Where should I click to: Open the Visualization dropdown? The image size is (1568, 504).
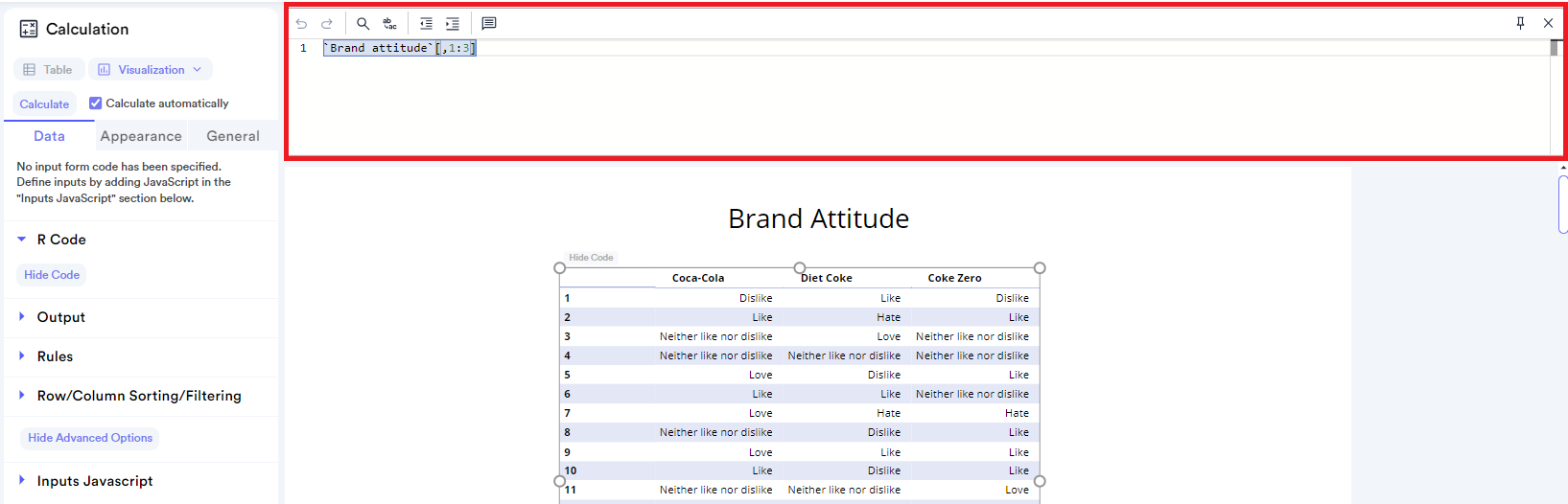click(151, 70)
